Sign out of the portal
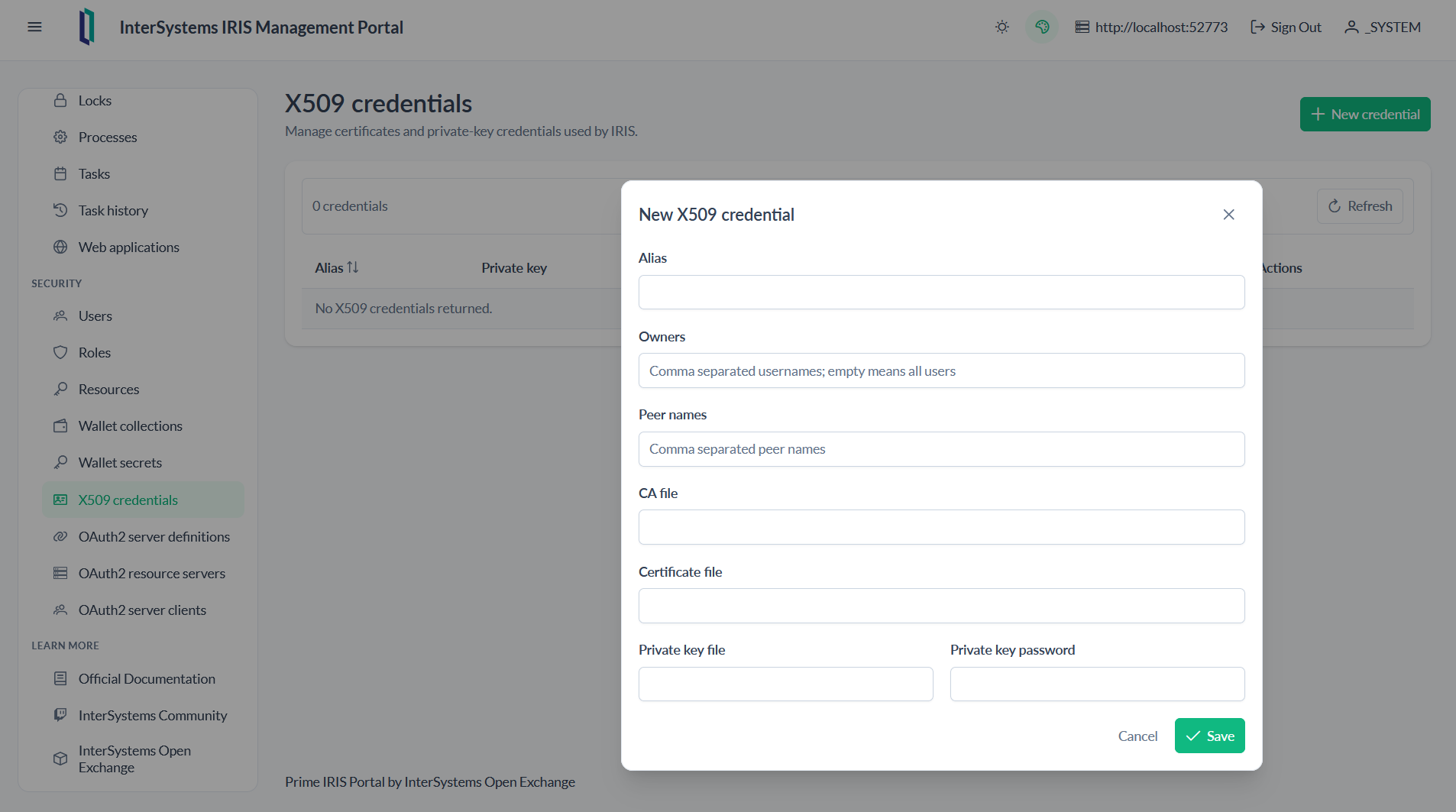The image size is (1456, 812). [1286, 27]
